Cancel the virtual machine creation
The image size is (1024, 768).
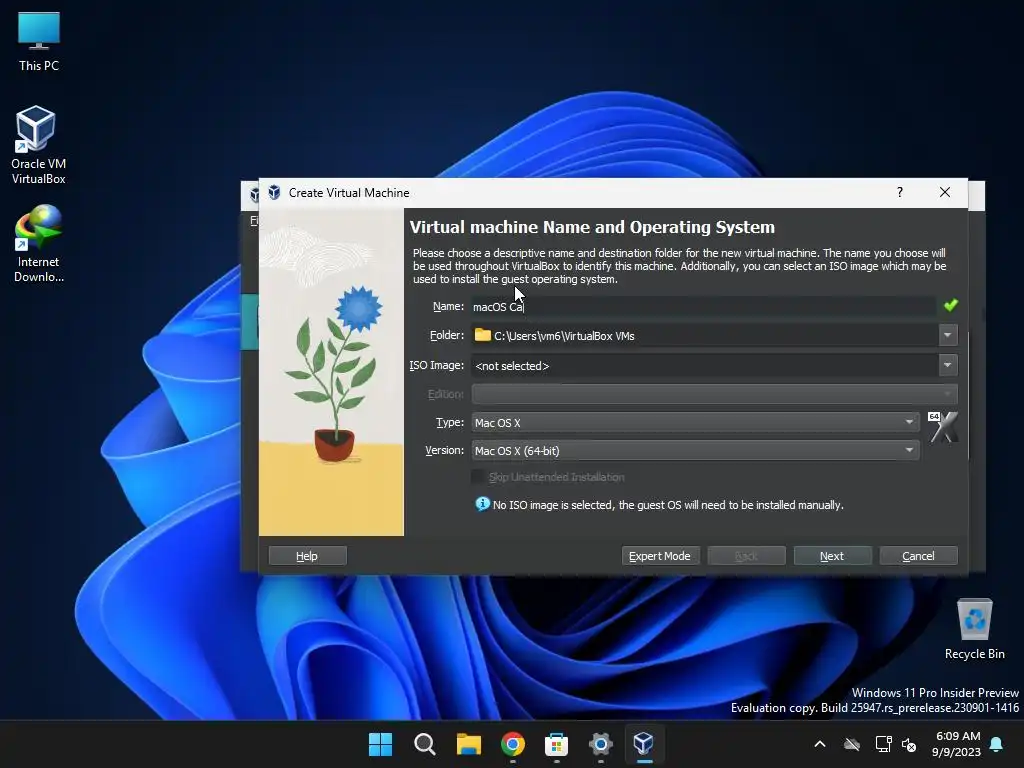918,556
